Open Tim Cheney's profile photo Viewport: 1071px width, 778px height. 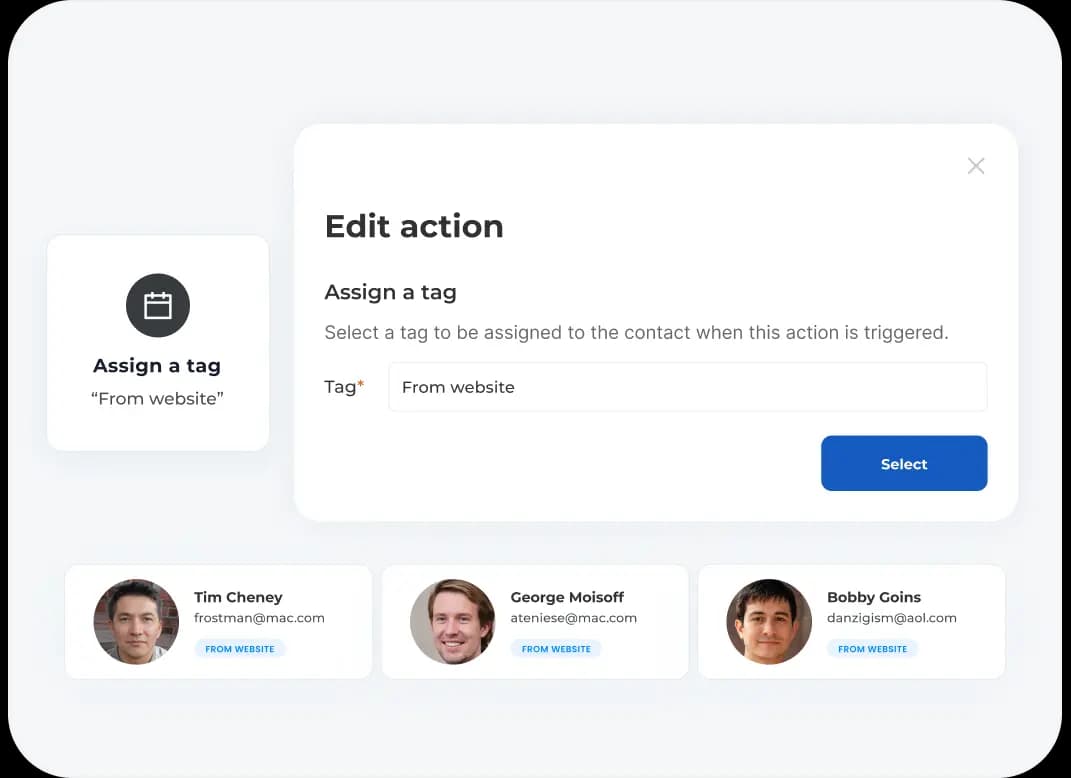tap(136, 621)
